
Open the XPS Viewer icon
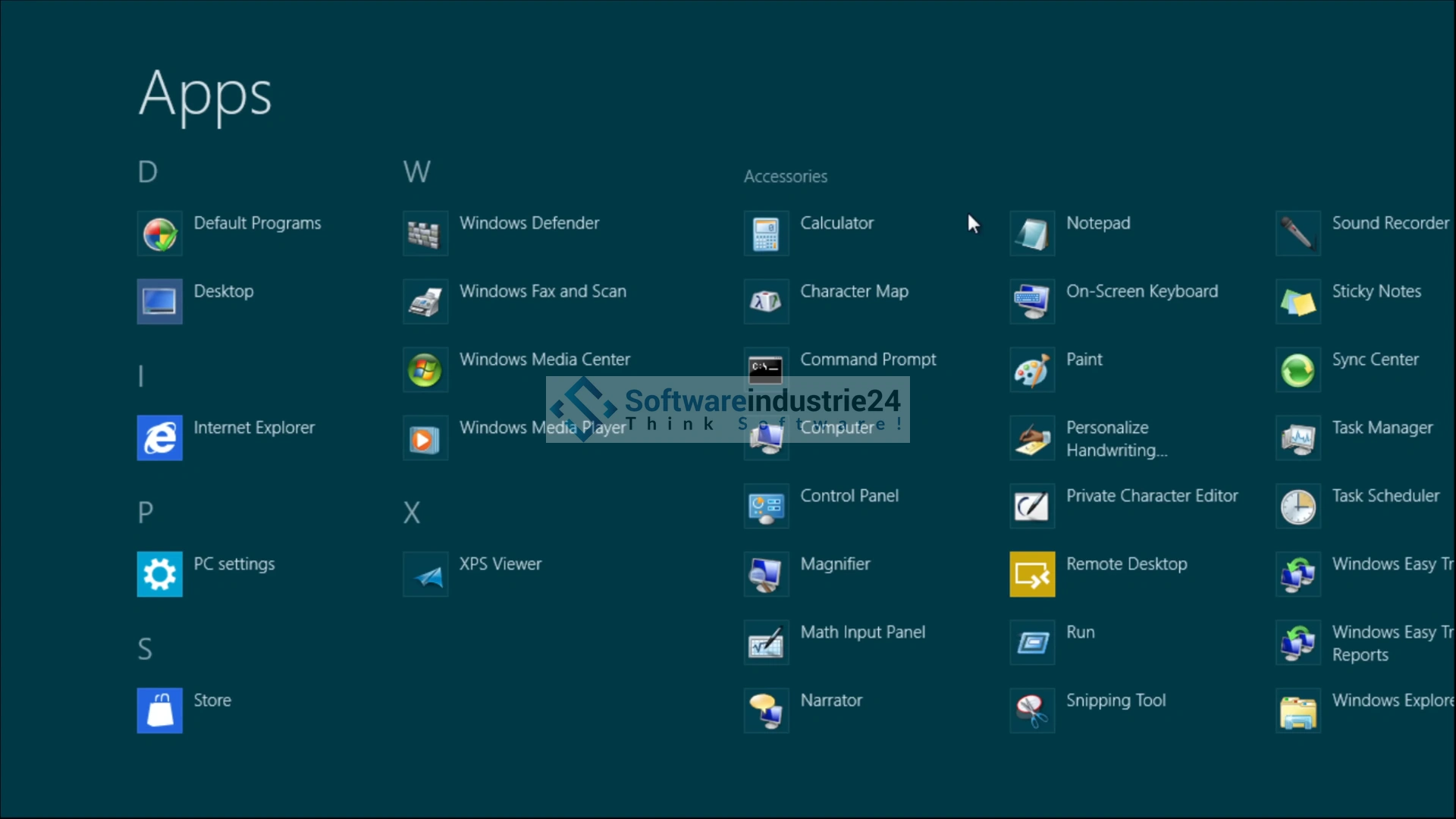point(425,575)
